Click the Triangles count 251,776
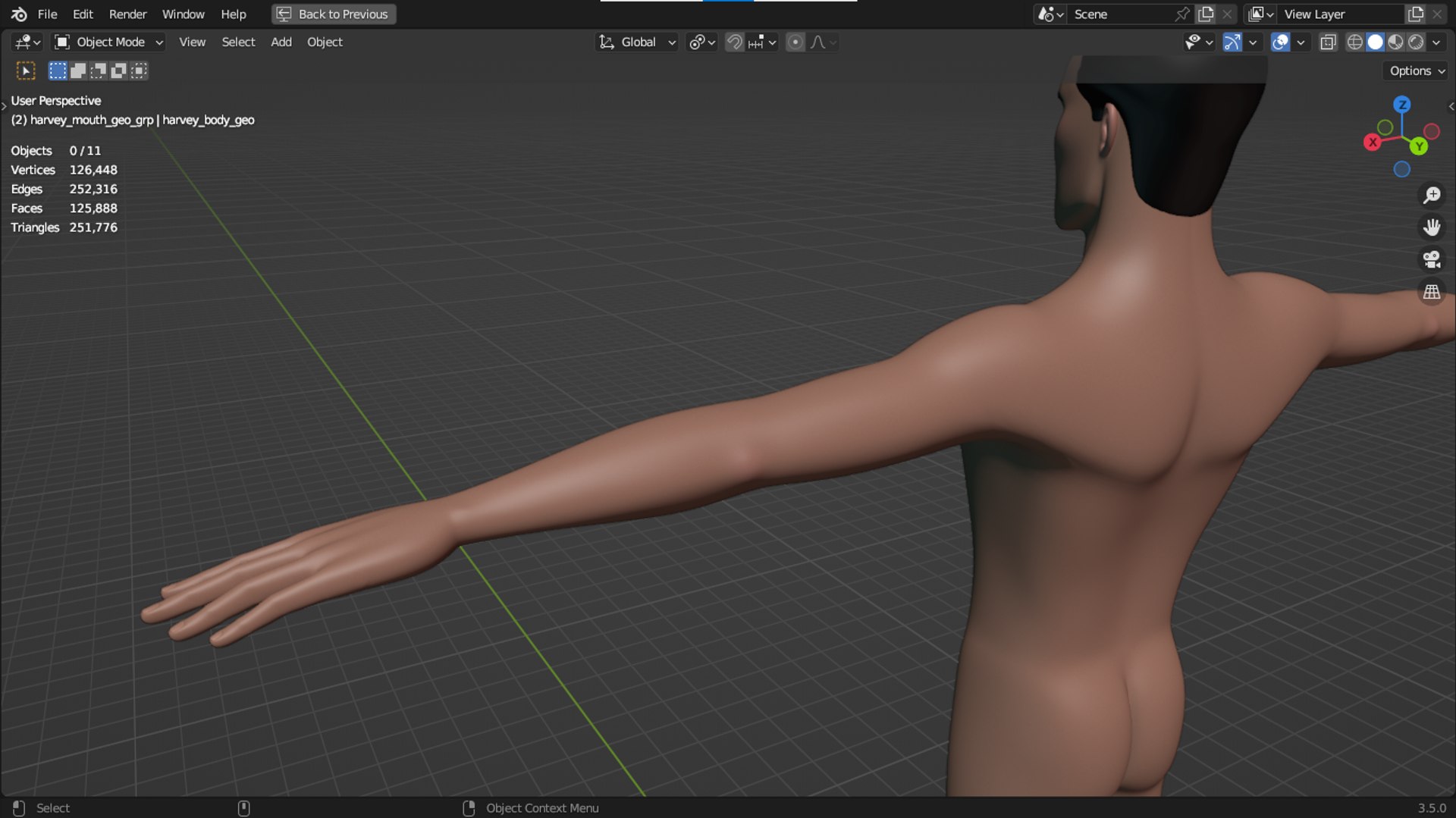Viewport: 1456px width, 818px height. [93, 227]
